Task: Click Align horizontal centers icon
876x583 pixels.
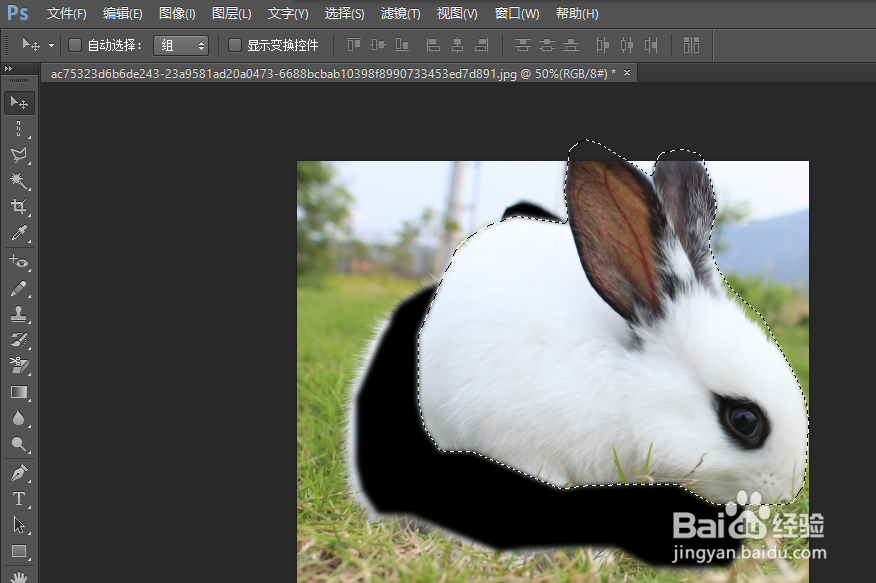Action: click(x=457, y=45)
